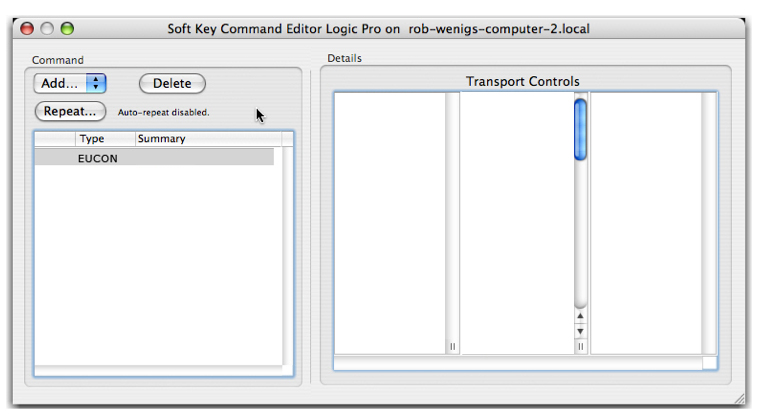
Task: Click the Type column header
Action: pyautogui.click(x=105, y=139)
